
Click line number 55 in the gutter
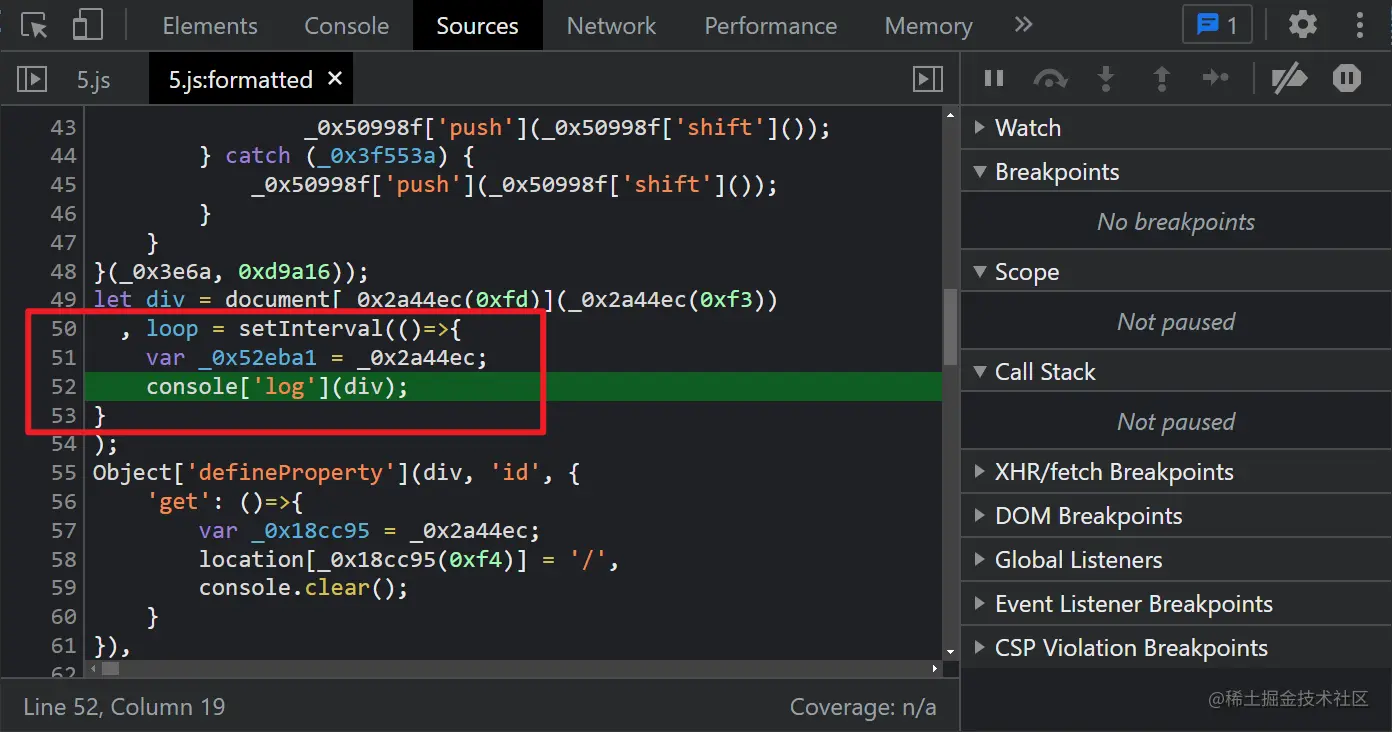[x=63, y=472]
